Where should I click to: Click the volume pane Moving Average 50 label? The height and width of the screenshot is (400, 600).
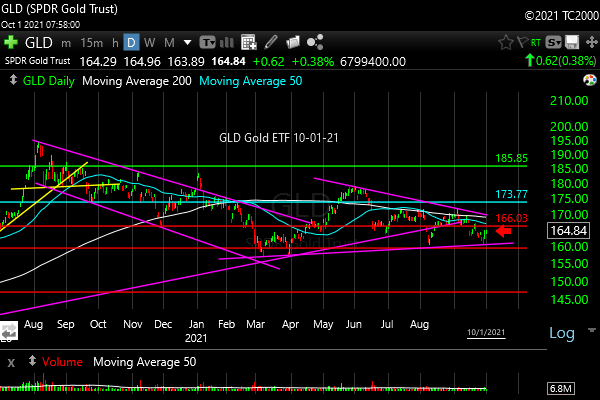pos(145,362)
